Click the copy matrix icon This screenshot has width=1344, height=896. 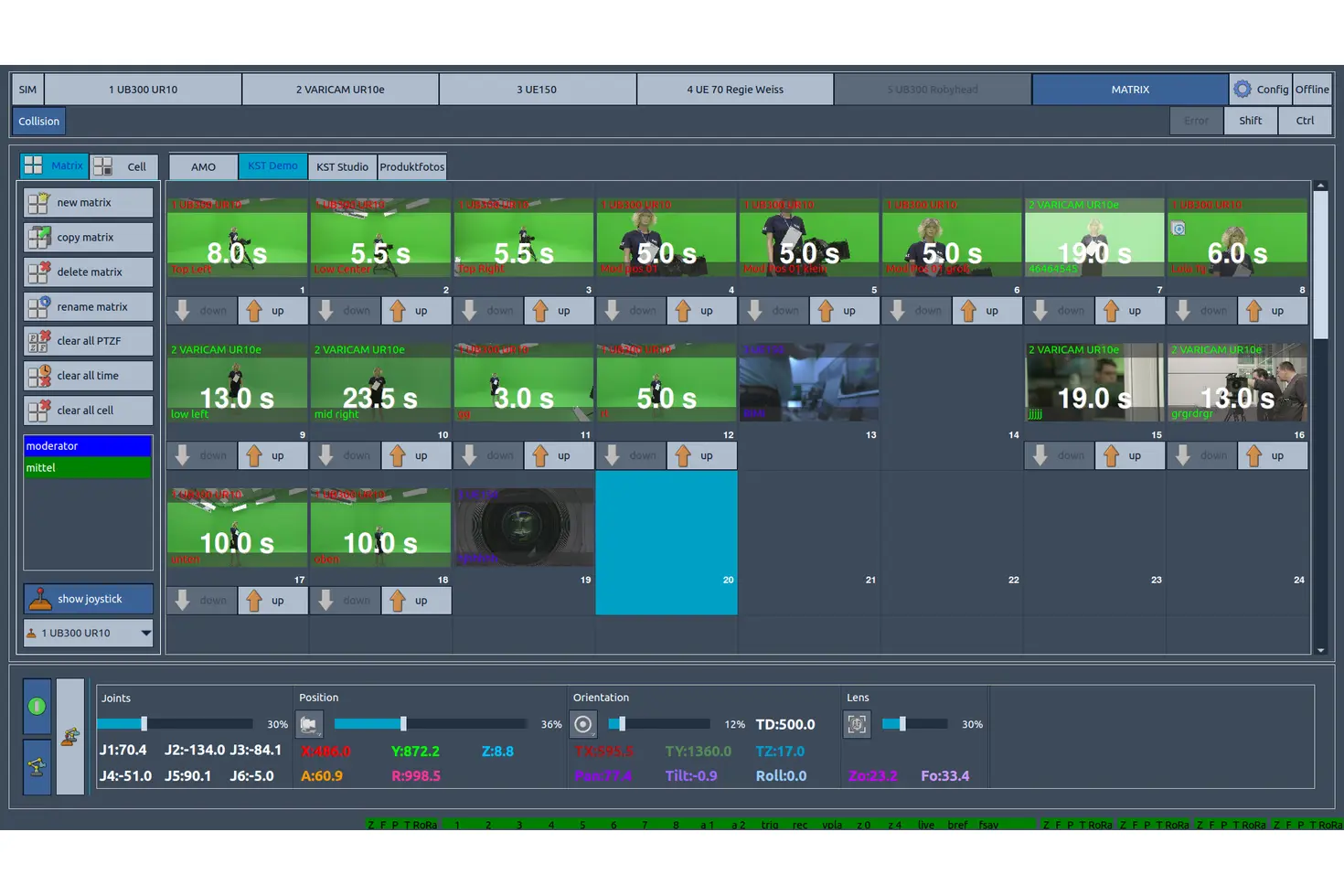coord(38,238)
